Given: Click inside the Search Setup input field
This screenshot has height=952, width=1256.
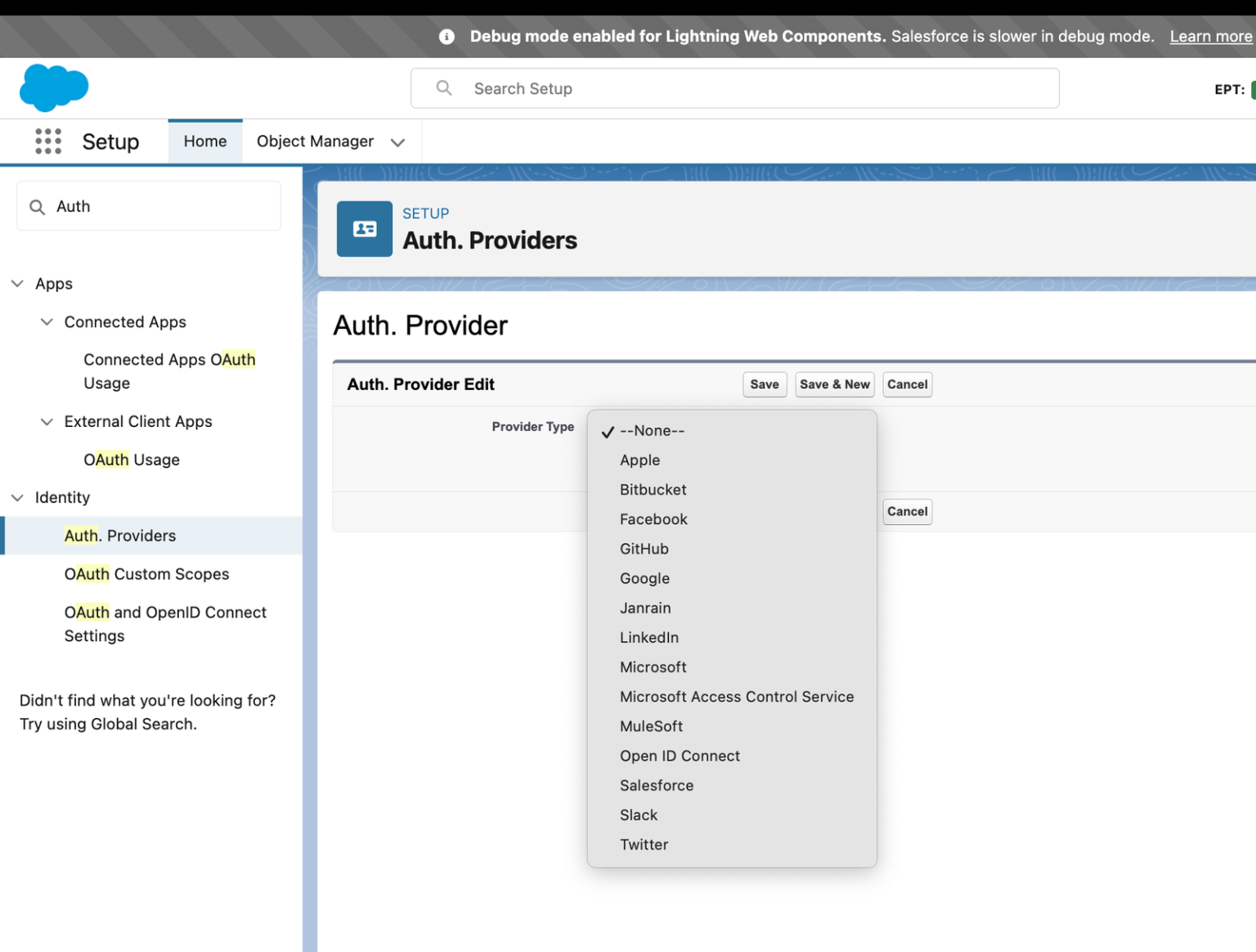Looking at the screenshot, I should (x=654, y=88).
